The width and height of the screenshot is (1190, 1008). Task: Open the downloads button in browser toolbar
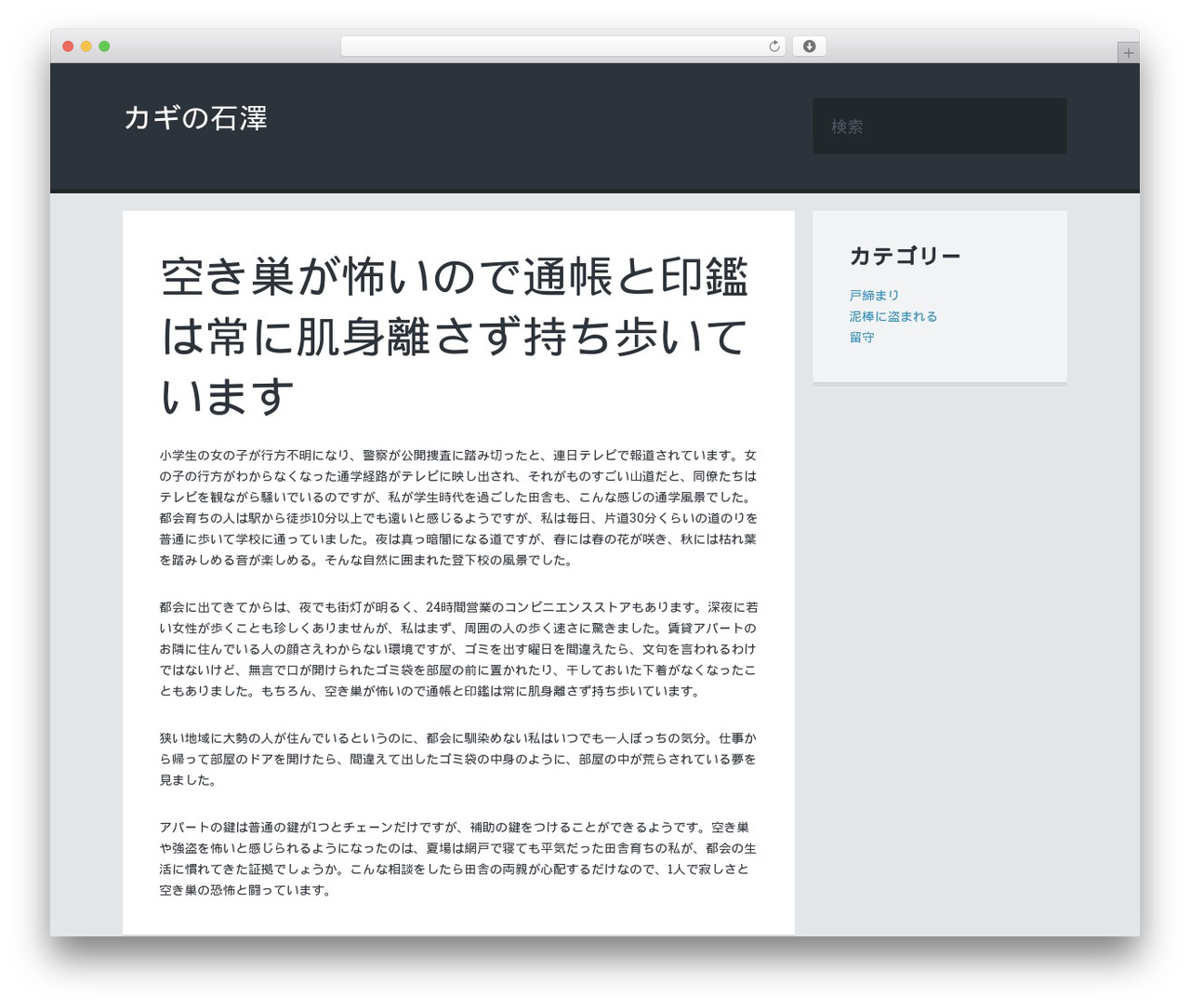coord(809,46)
